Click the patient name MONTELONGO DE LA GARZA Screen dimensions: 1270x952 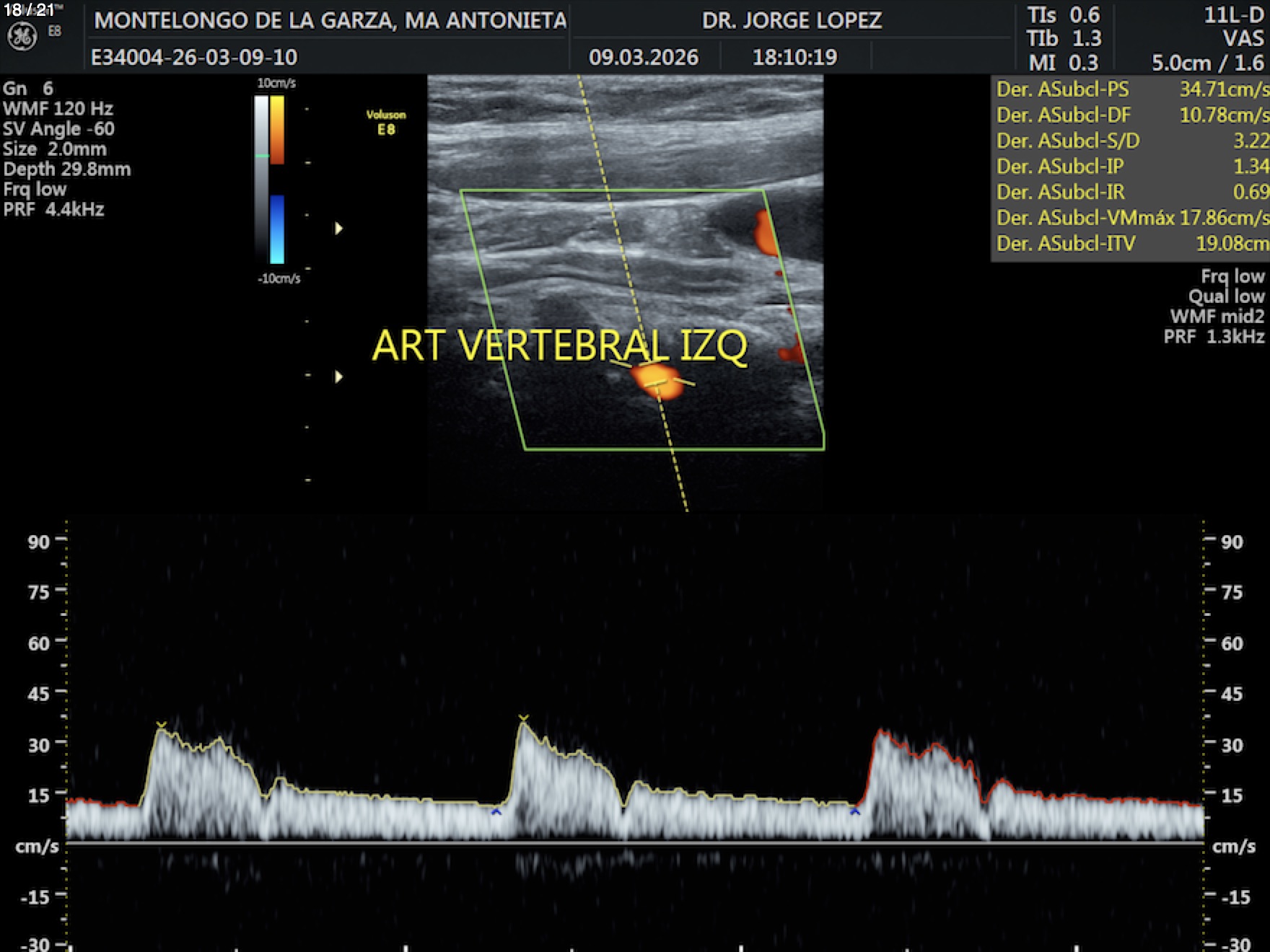[x=330, y=20]
